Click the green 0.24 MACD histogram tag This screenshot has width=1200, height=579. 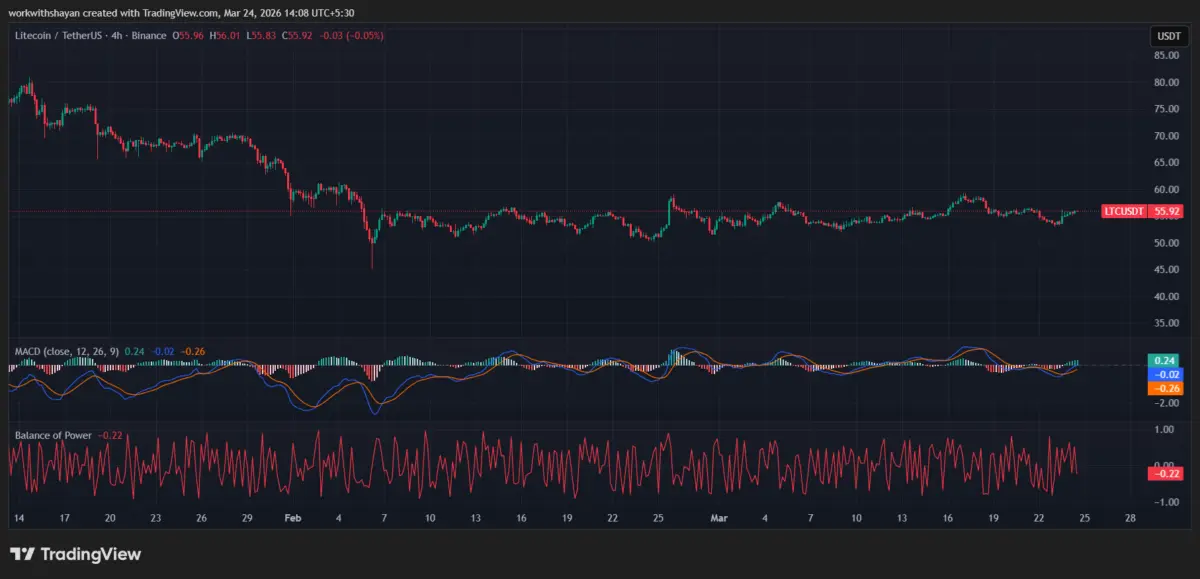coord(1164,360)
